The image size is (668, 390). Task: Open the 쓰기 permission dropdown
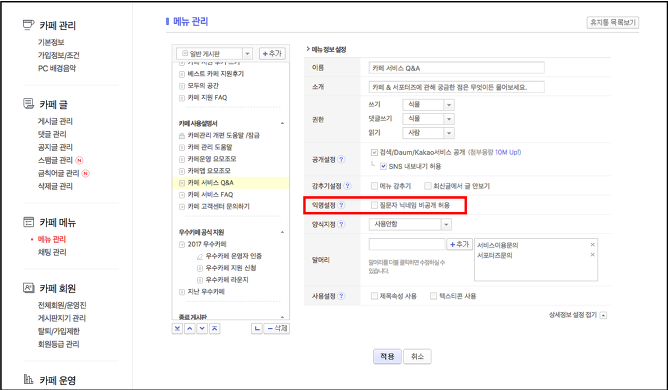428,104
